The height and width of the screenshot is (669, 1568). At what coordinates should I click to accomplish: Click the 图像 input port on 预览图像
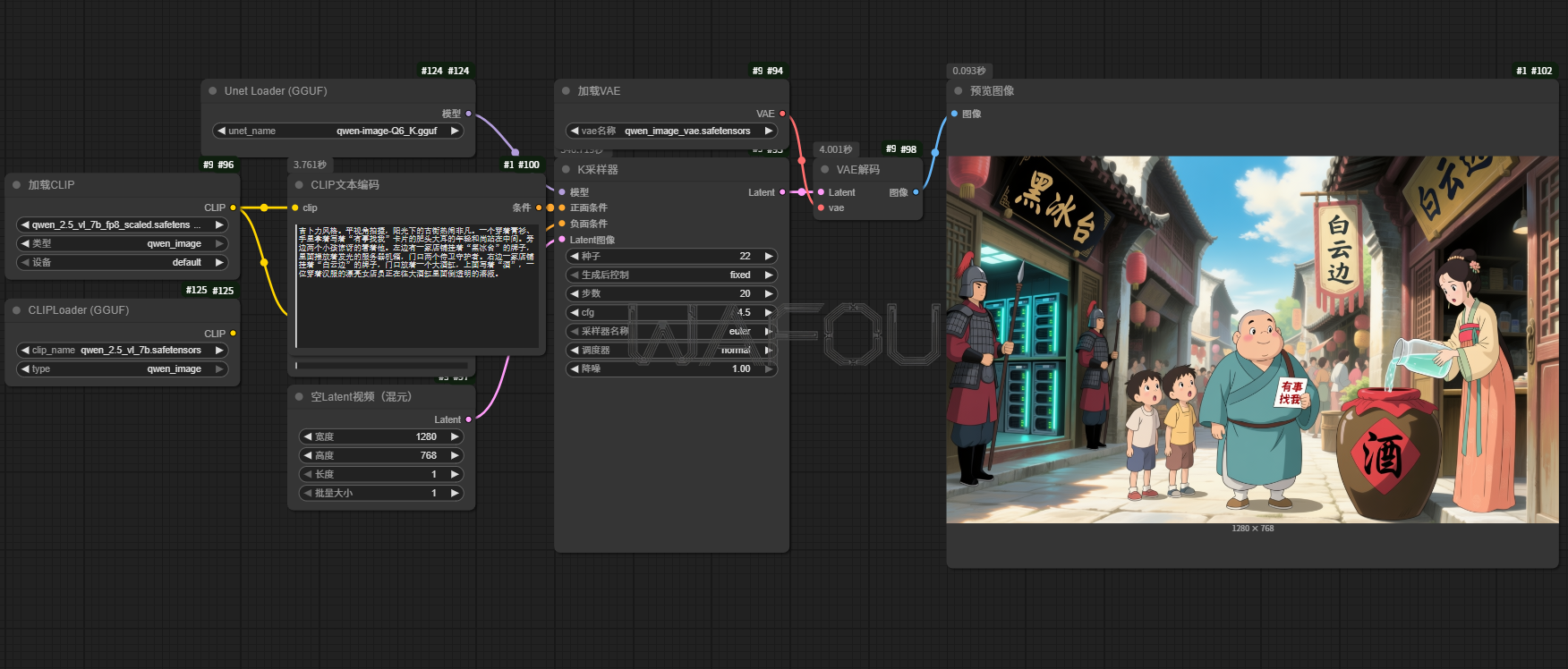(x=954, y=114)
